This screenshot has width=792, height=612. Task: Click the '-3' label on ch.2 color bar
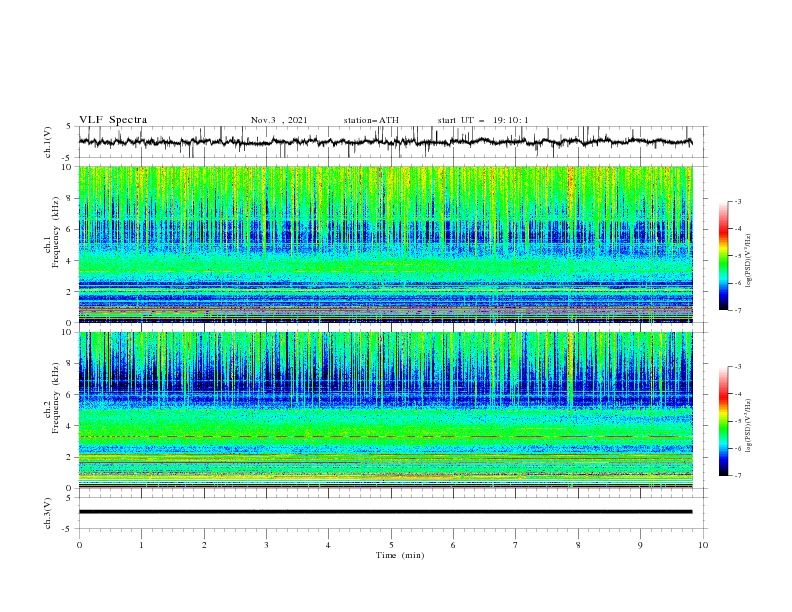coord(737,367)
